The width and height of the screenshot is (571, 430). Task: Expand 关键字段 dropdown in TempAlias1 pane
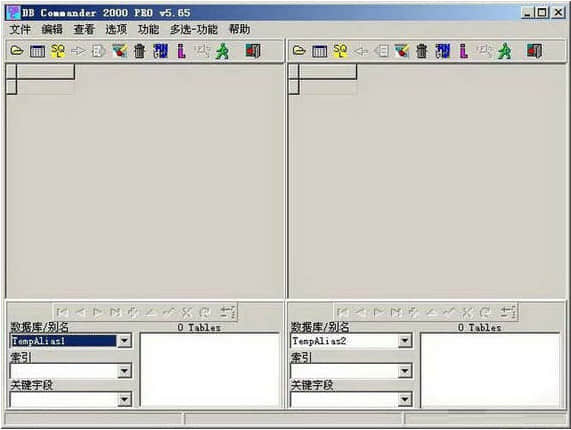tap(124, 400)
